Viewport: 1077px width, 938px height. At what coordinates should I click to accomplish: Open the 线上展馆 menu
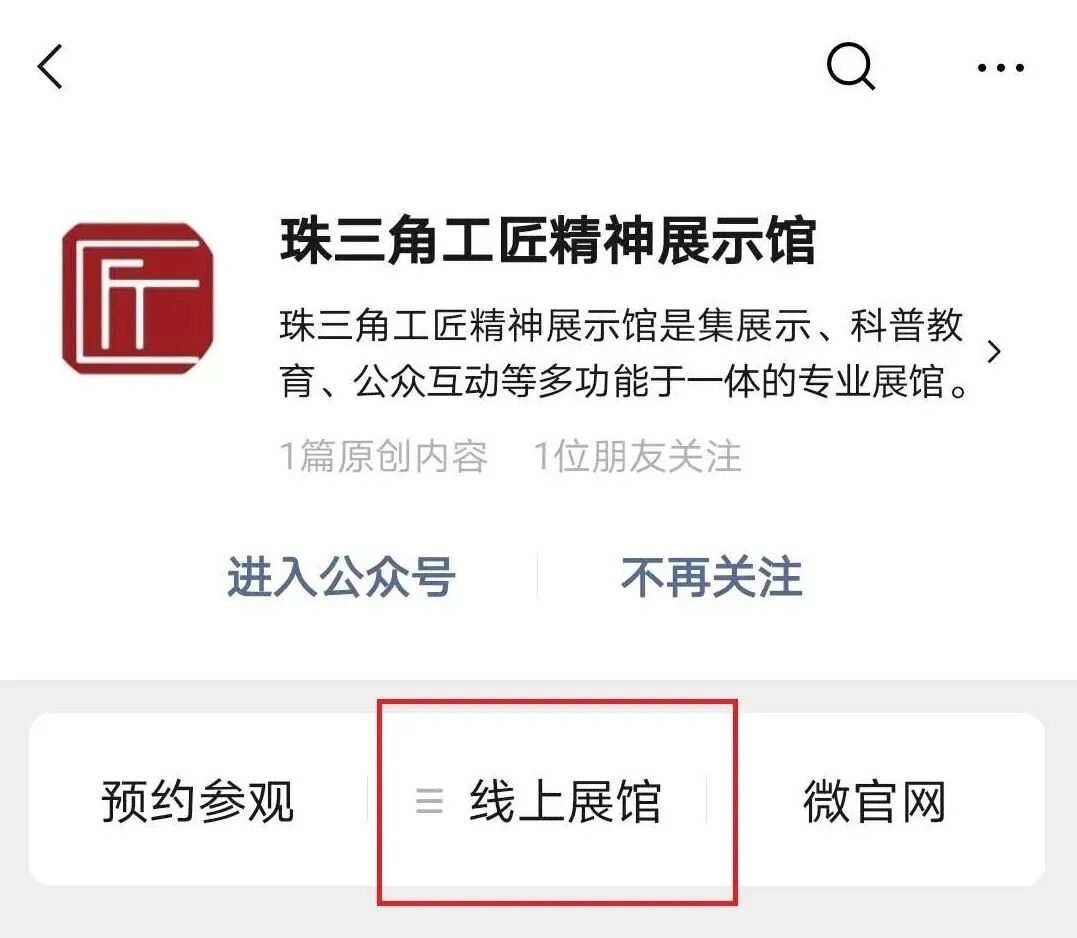tap(565, 801)
